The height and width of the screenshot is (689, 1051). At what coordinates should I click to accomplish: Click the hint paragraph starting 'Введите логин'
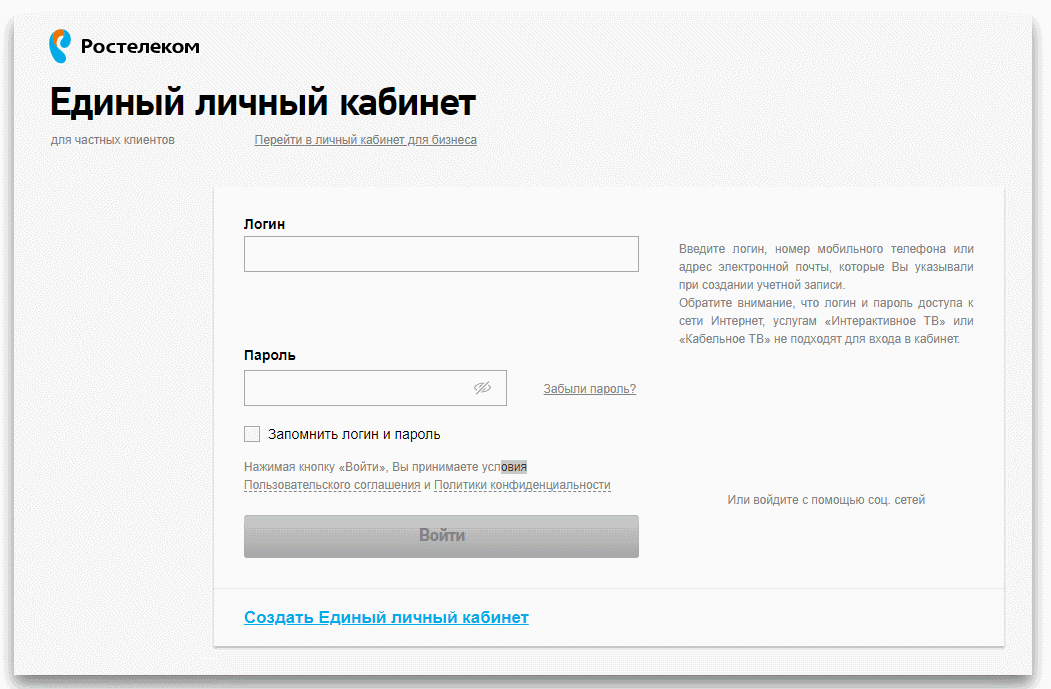point(826,294)
